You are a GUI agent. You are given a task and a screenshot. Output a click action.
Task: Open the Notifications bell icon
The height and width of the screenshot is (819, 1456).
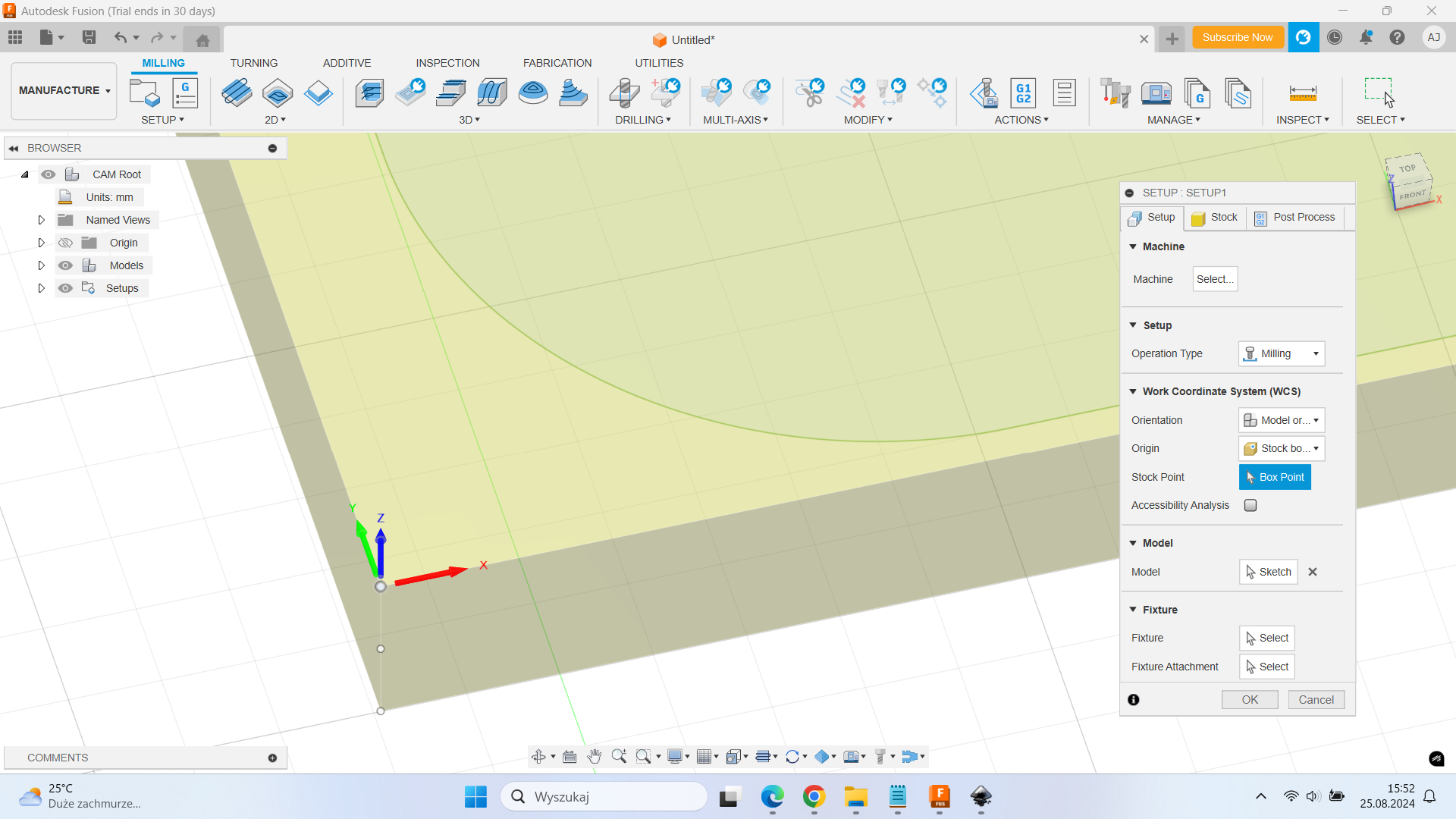click(x=1366, y=37)
